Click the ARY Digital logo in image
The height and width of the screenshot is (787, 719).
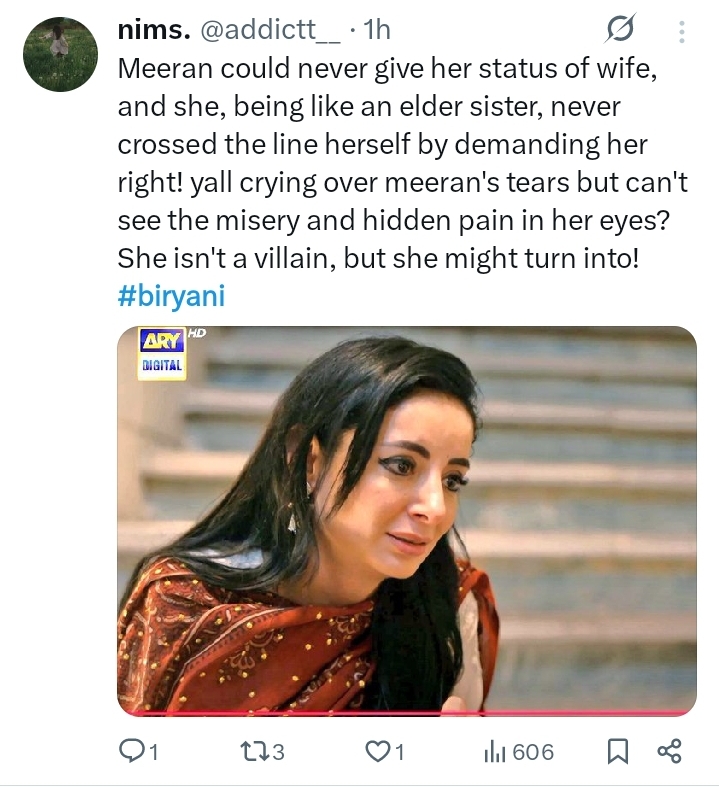pos(161,353)
